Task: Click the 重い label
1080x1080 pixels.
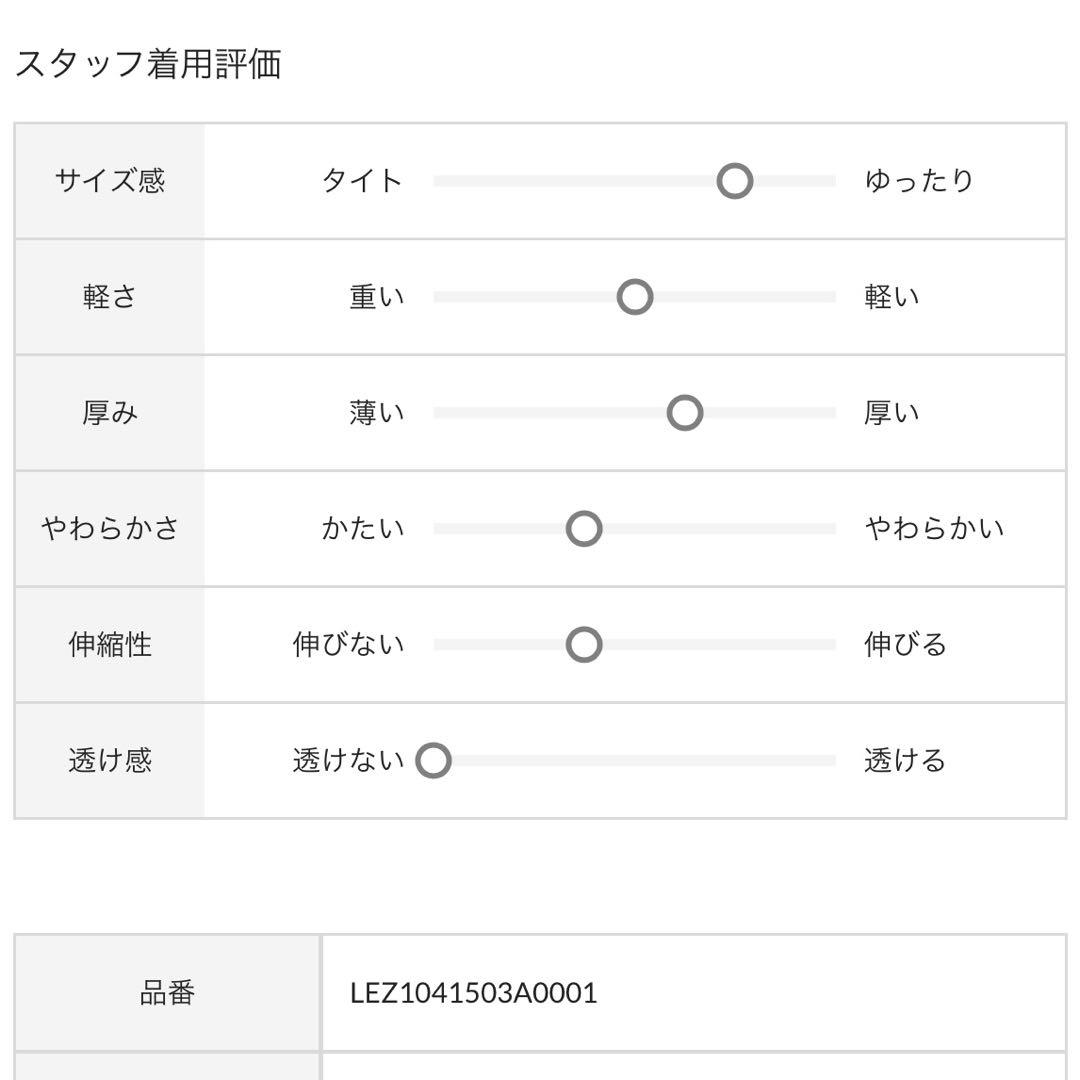Action: 376,297
